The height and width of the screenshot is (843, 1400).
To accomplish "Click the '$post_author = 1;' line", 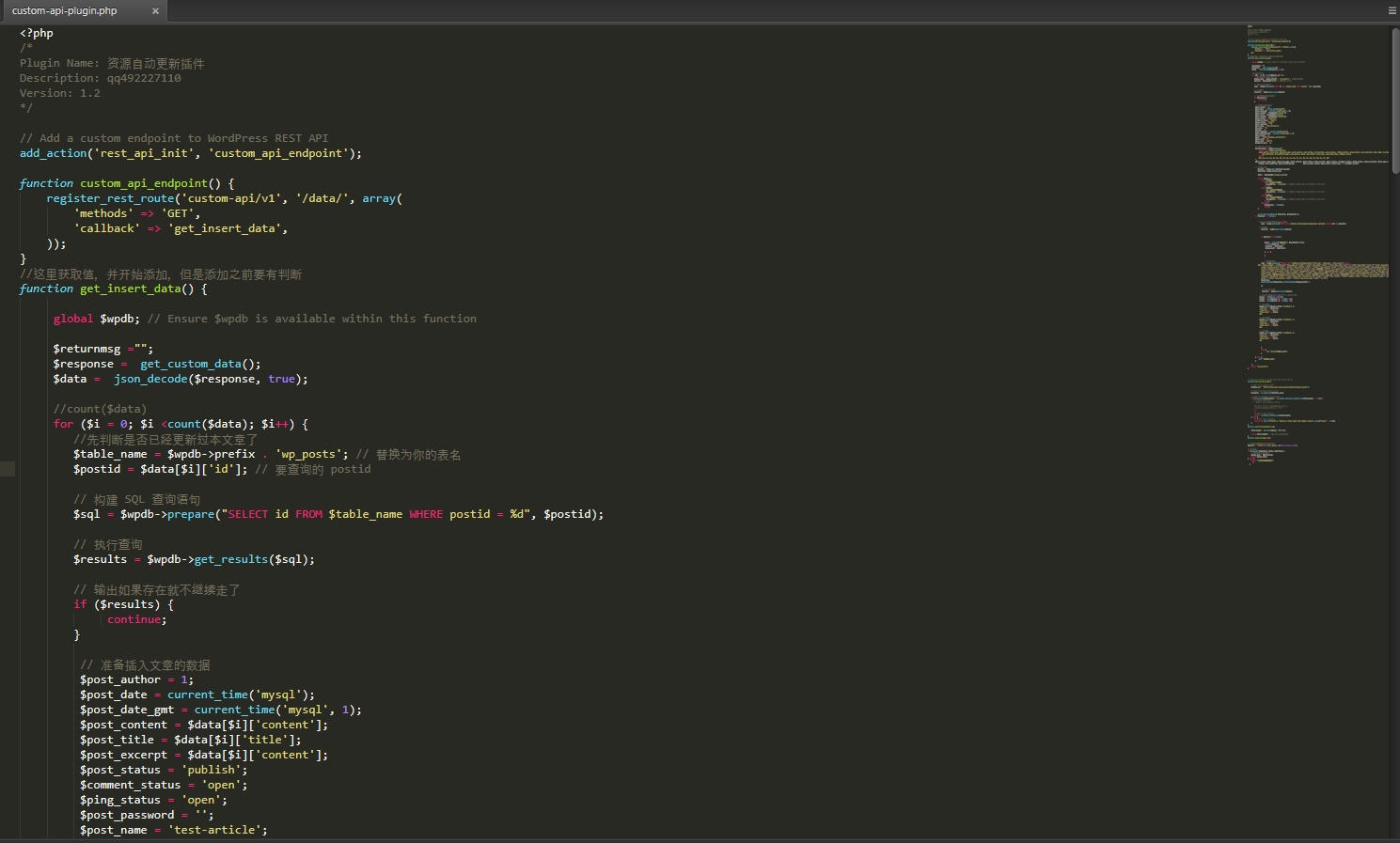I will coord(136,679).
